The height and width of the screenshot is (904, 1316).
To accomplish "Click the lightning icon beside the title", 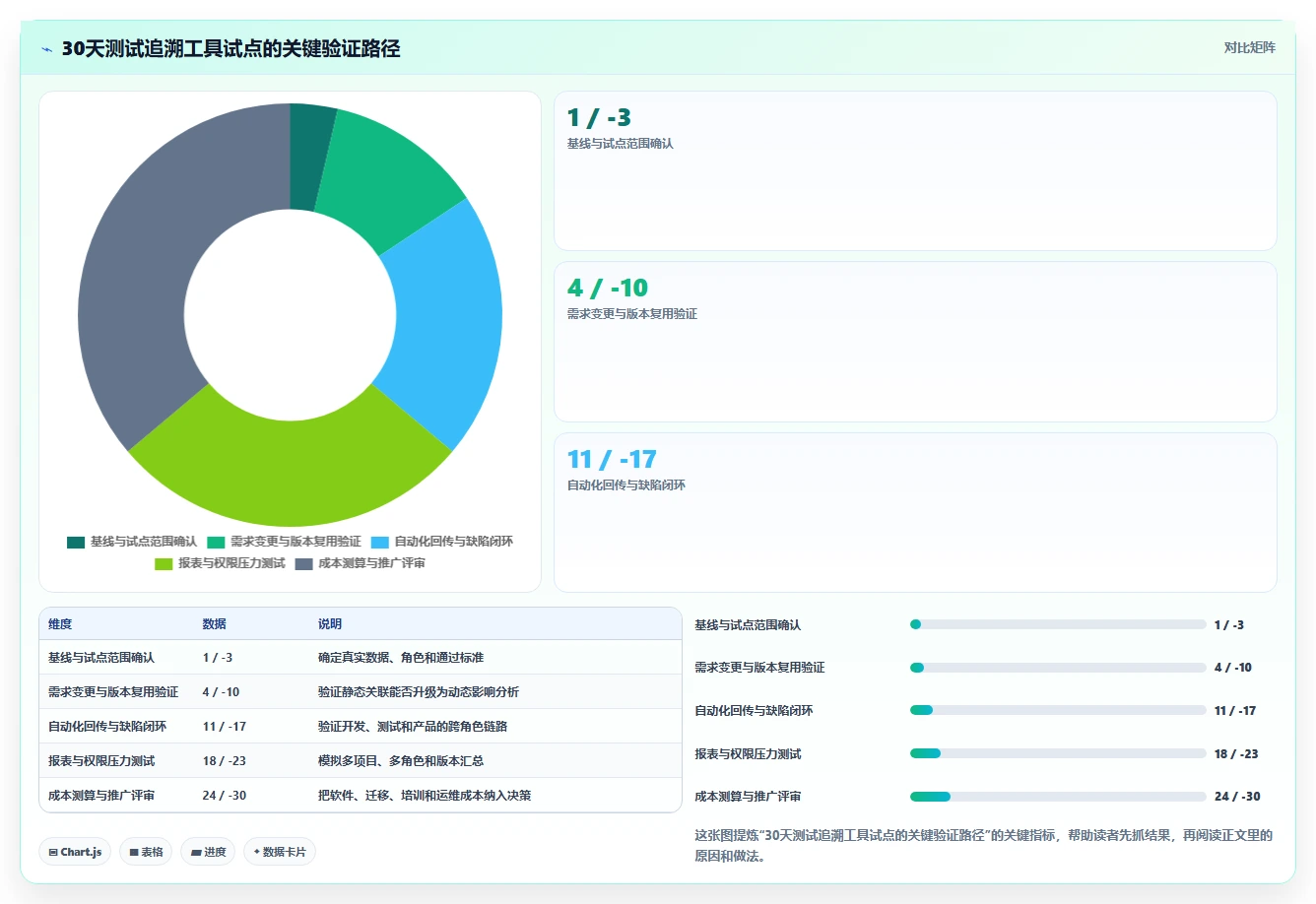I will (47, 49).
